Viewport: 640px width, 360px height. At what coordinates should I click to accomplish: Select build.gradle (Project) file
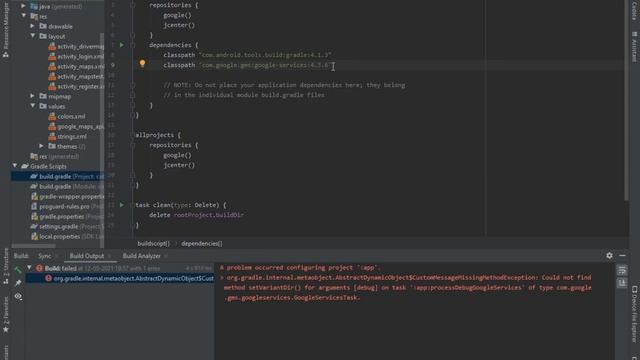[x=58, y=176]
